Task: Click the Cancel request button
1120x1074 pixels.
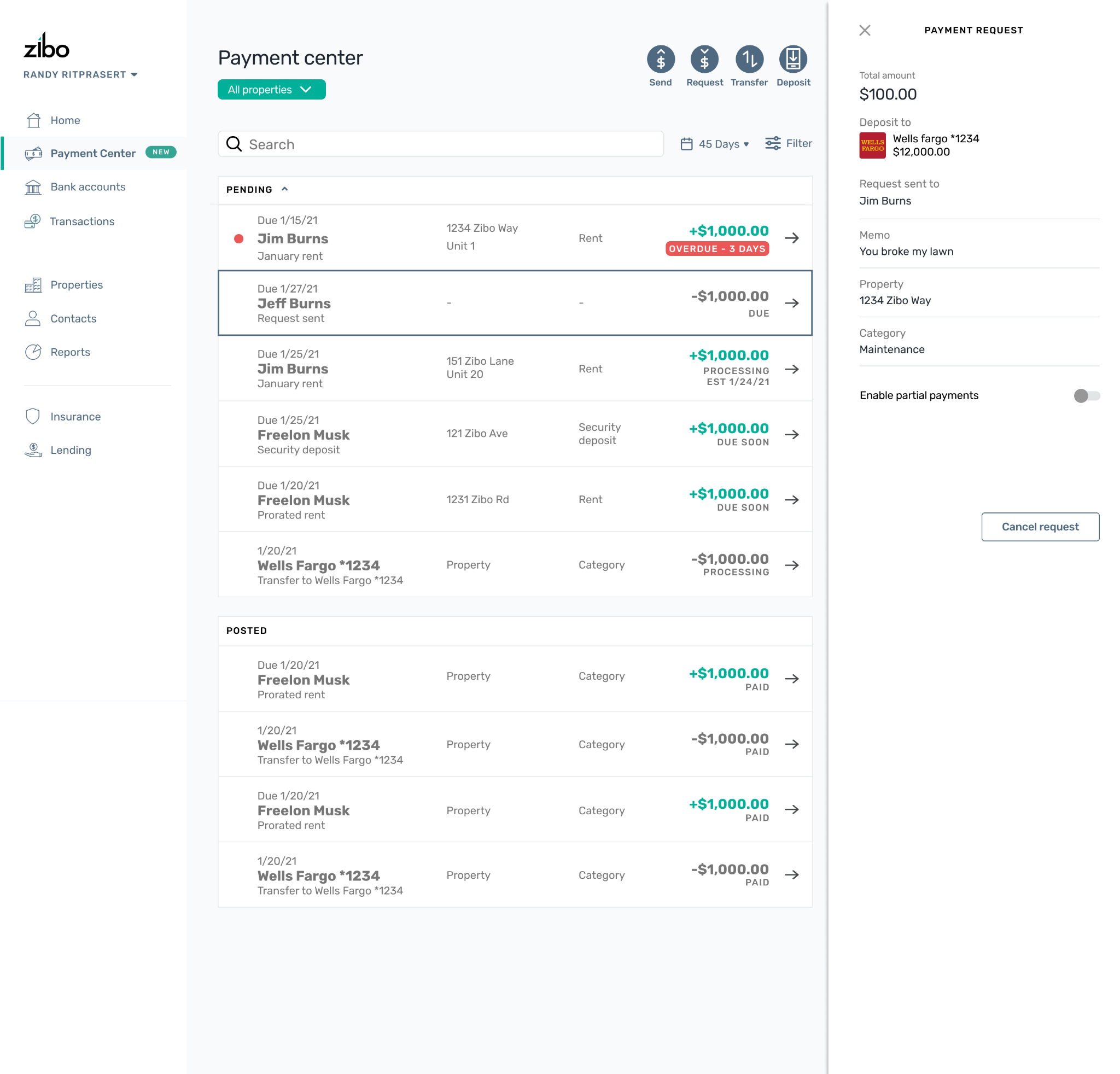Action: click(x=1040, y=527)
